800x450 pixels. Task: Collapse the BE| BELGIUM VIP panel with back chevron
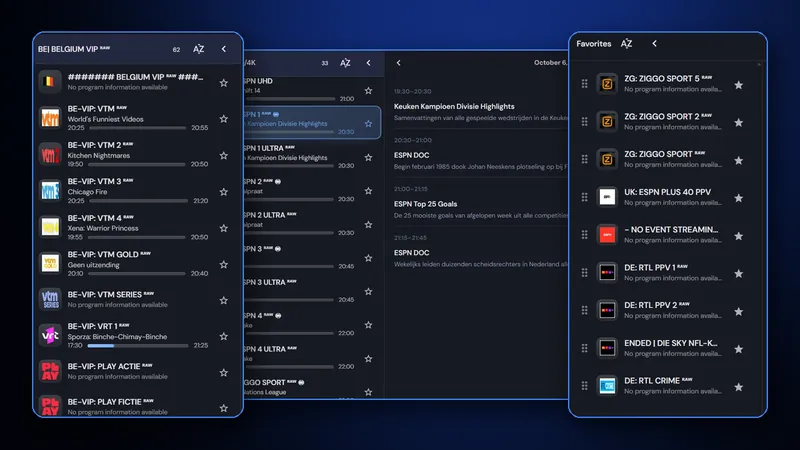223,49
